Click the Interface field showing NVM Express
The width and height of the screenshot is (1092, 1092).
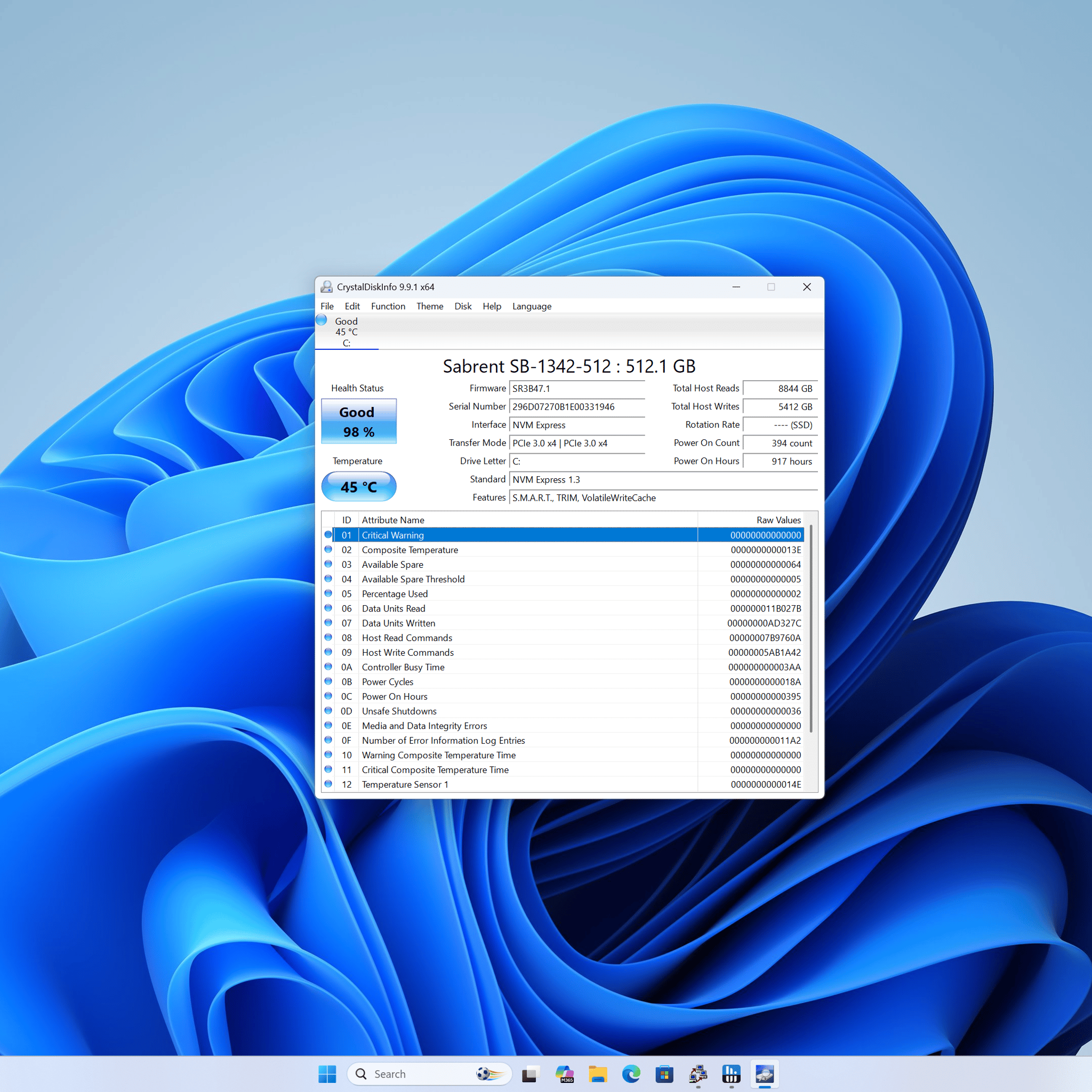(x=577, y=425)
